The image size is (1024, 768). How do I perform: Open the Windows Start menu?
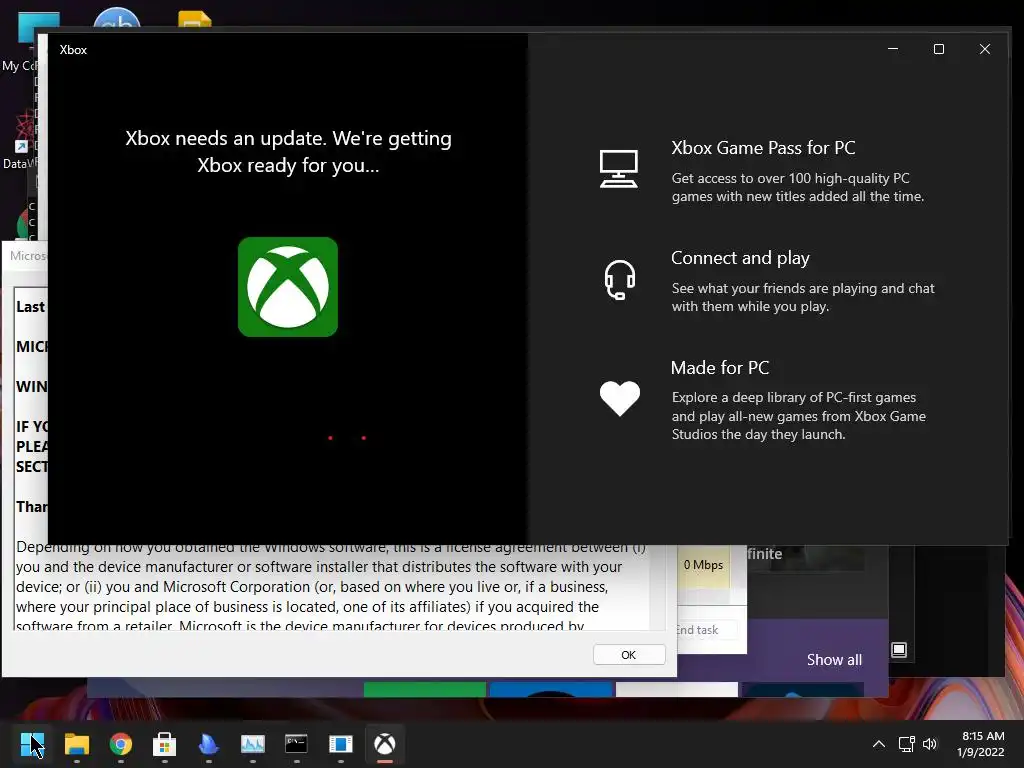point(31,744)
